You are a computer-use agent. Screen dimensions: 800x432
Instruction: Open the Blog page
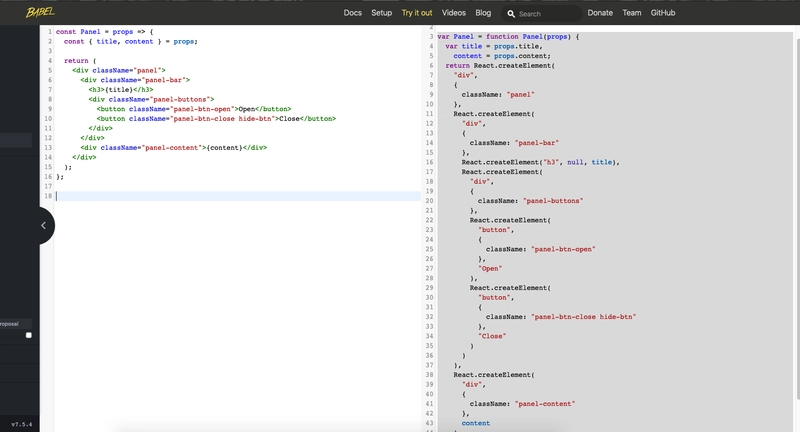pos(483,13)
